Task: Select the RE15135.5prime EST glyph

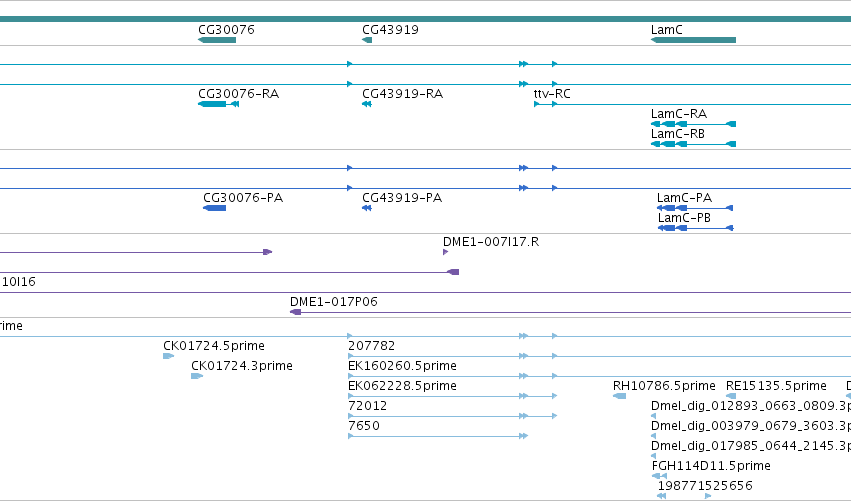Action: pyautogui.click(x=731, y=397)
